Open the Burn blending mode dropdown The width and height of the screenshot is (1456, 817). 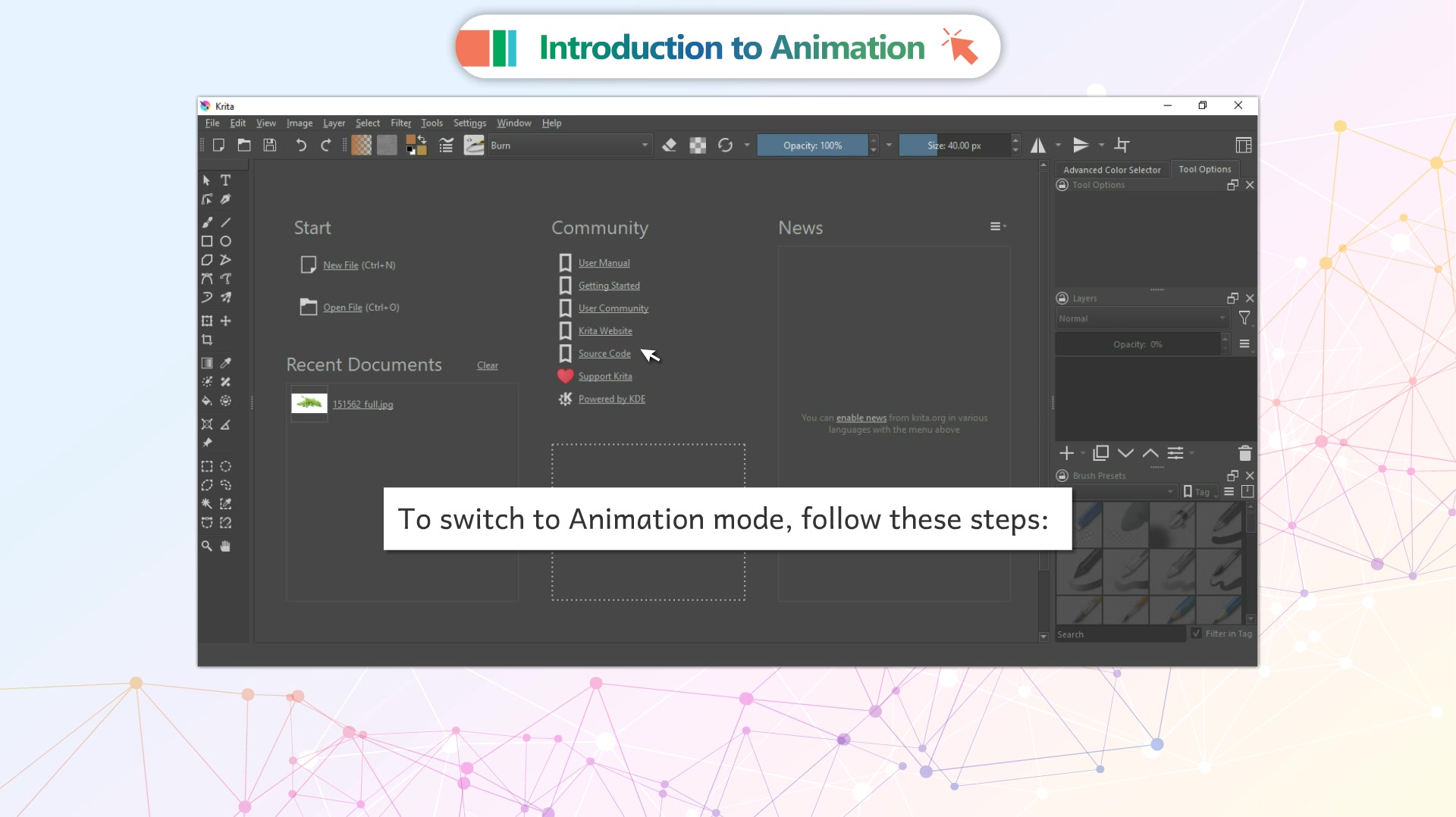pyautogui.click(x=570, y=146)
